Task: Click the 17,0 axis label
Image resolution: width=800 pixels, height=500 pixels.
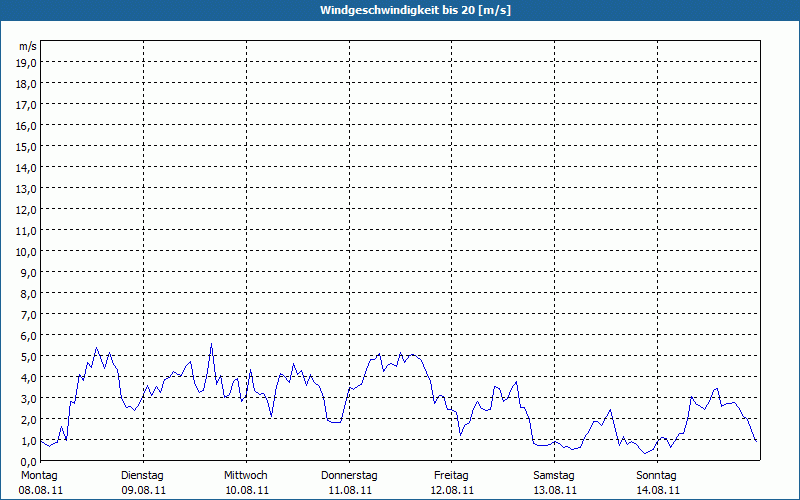Action: coord(26,105)
